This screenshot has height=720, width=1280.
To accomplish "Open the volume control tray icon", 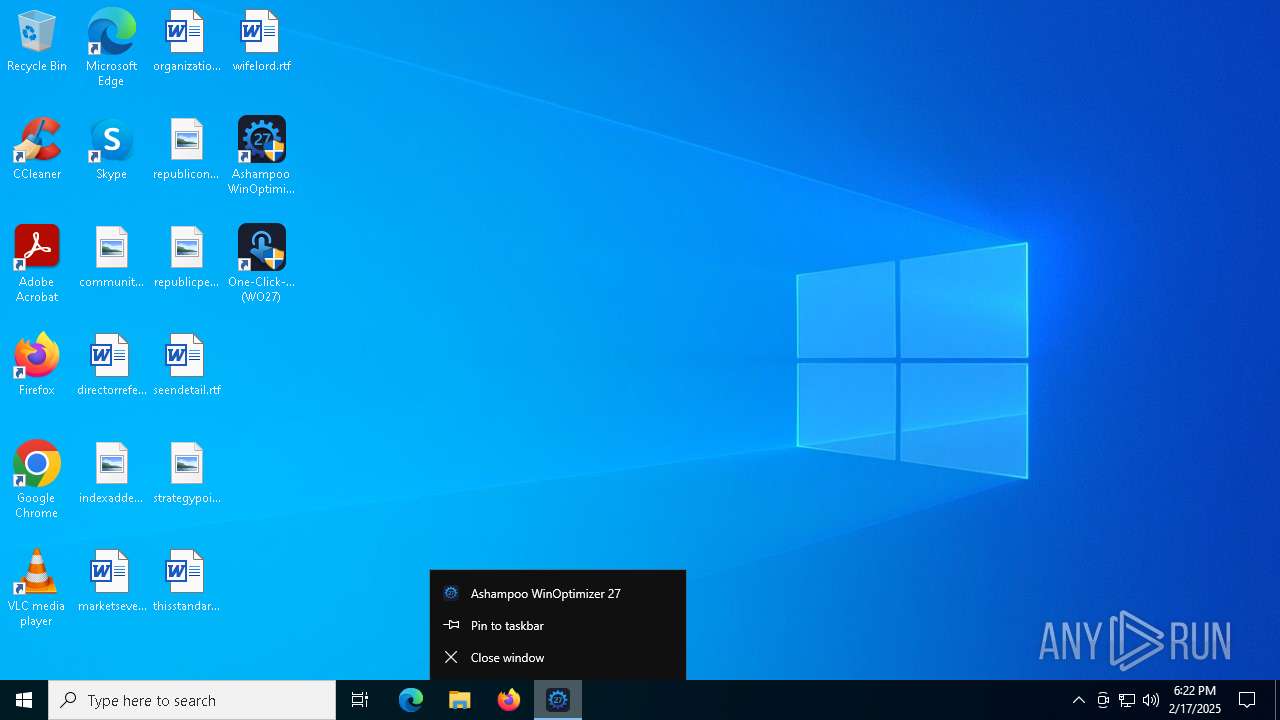I will coord(1151,700).
